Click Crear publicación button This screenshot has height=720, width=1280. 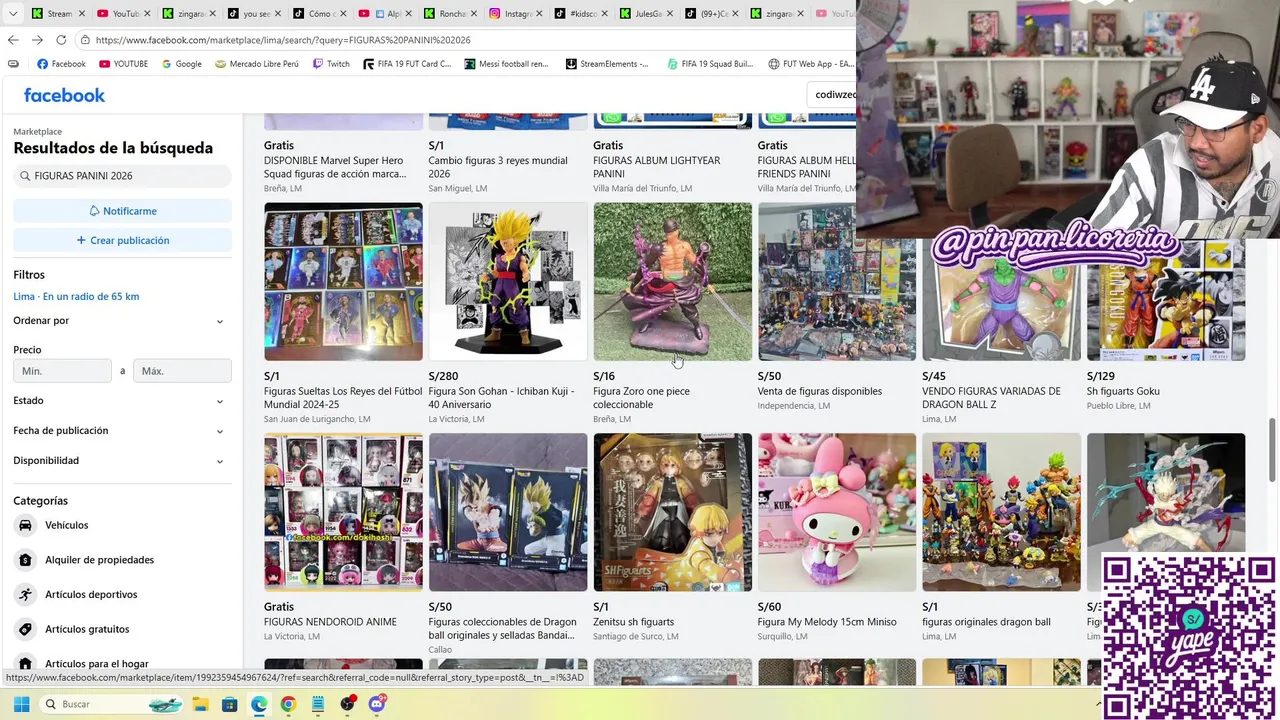pyautogui.click(x=122, y=240)
